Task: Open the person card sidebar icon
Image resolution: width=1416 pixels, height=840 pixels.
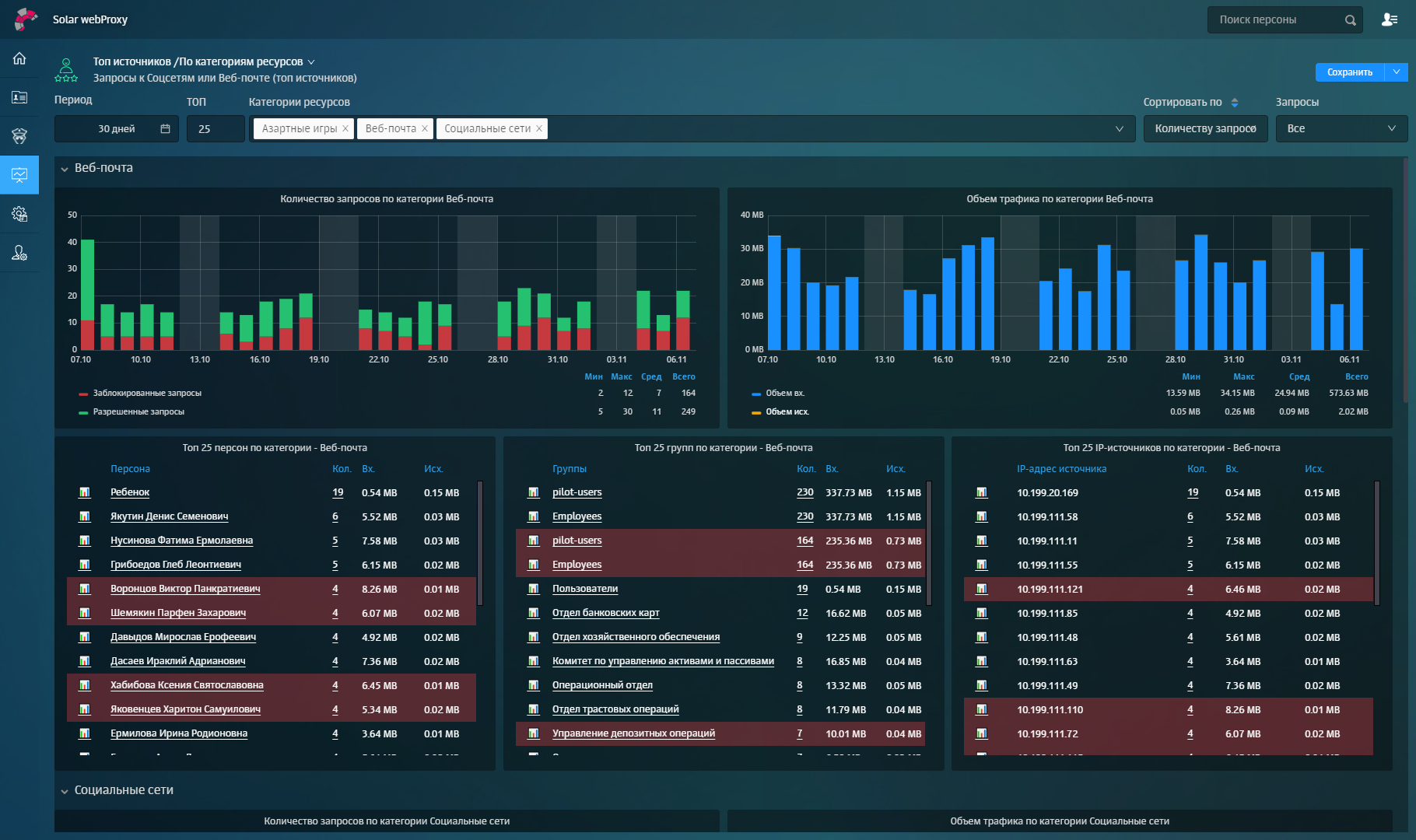Action: (x=19, y=97)
